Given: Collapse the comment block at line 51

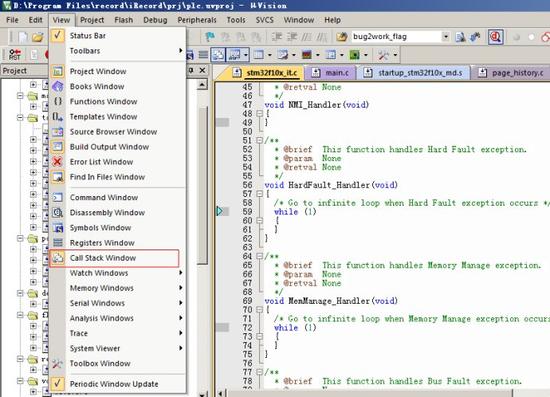Looking at the screenshot, I should [x=259, y=140].
